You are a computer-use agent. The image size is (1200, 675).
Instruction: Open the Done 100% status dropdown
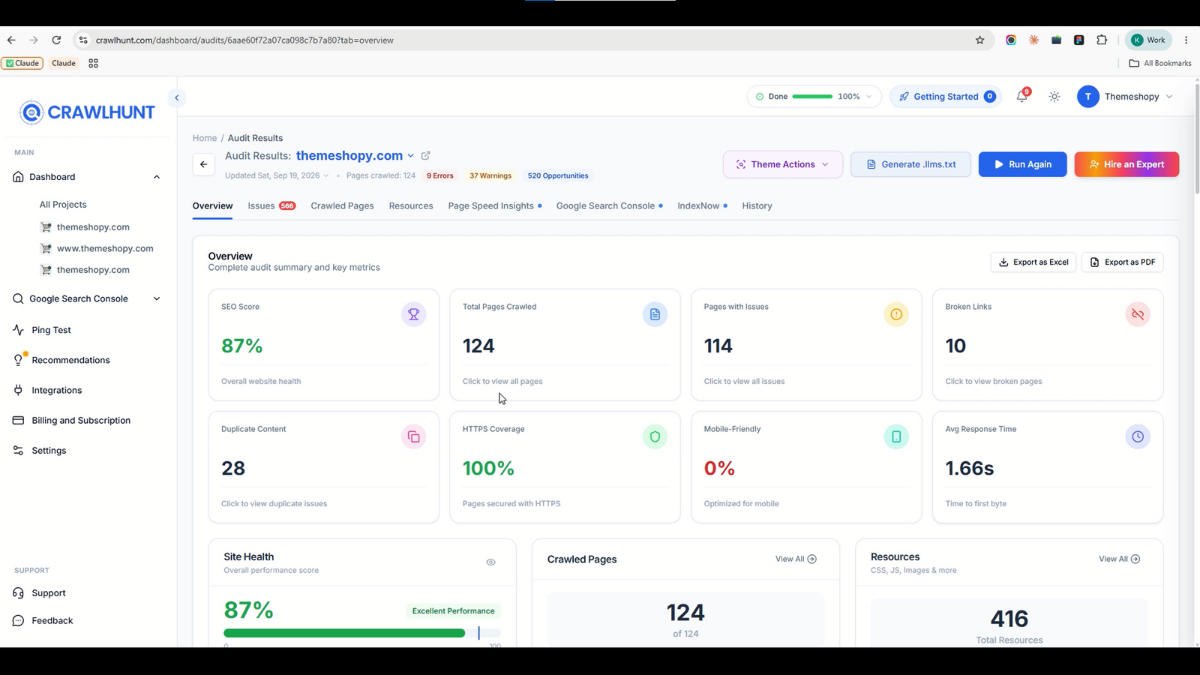[814, 97]
